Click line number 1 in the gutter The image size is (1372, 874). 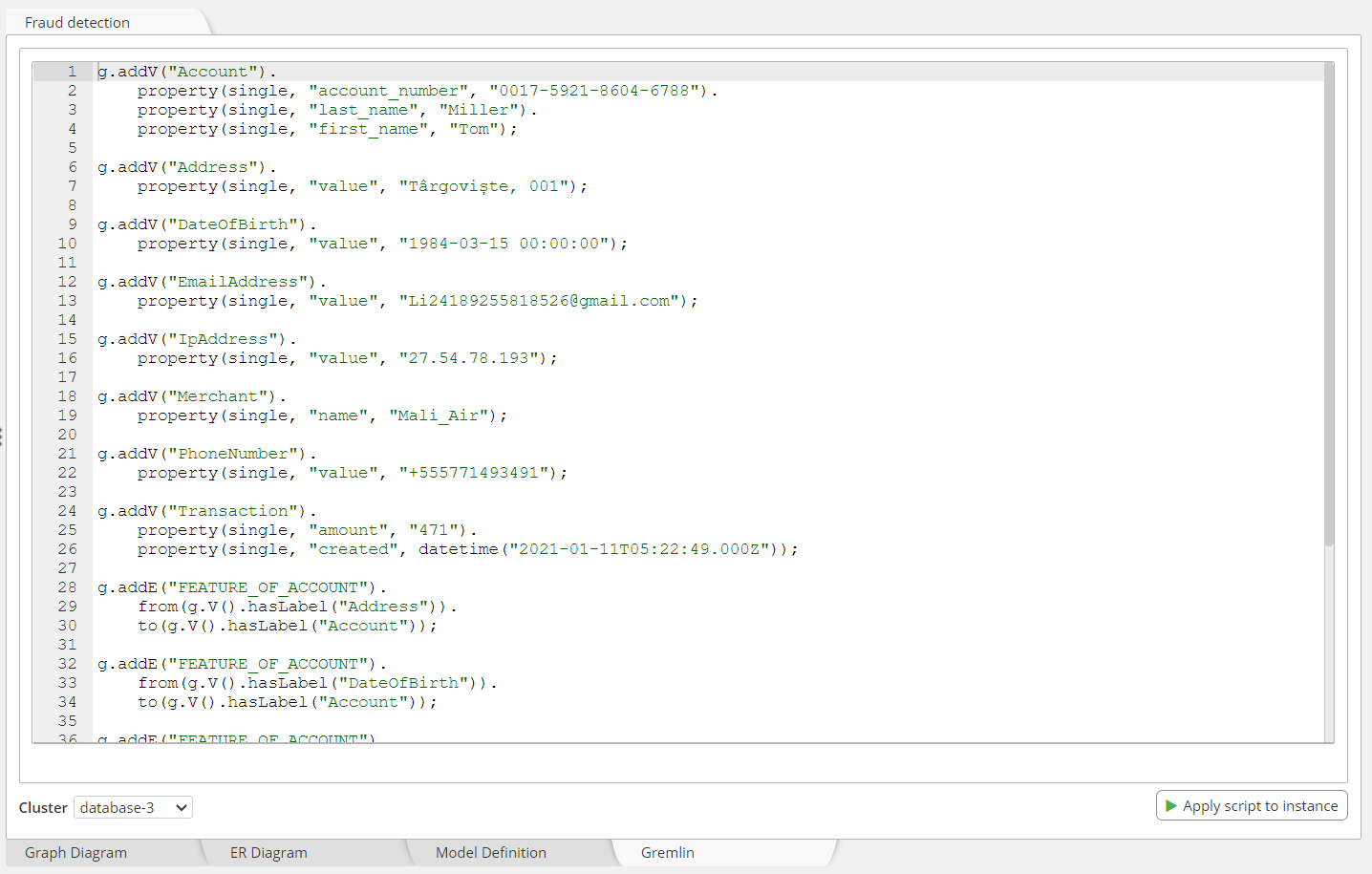[72, 72]
